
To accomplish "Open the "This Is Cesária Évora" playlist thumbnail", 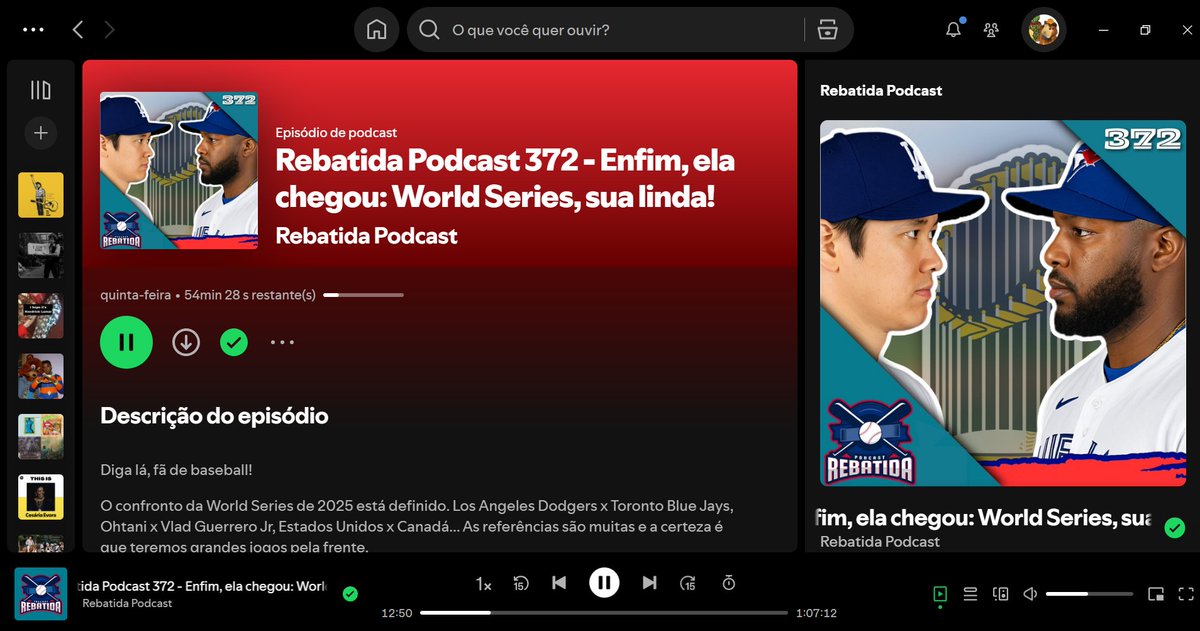I will point(41,497).
